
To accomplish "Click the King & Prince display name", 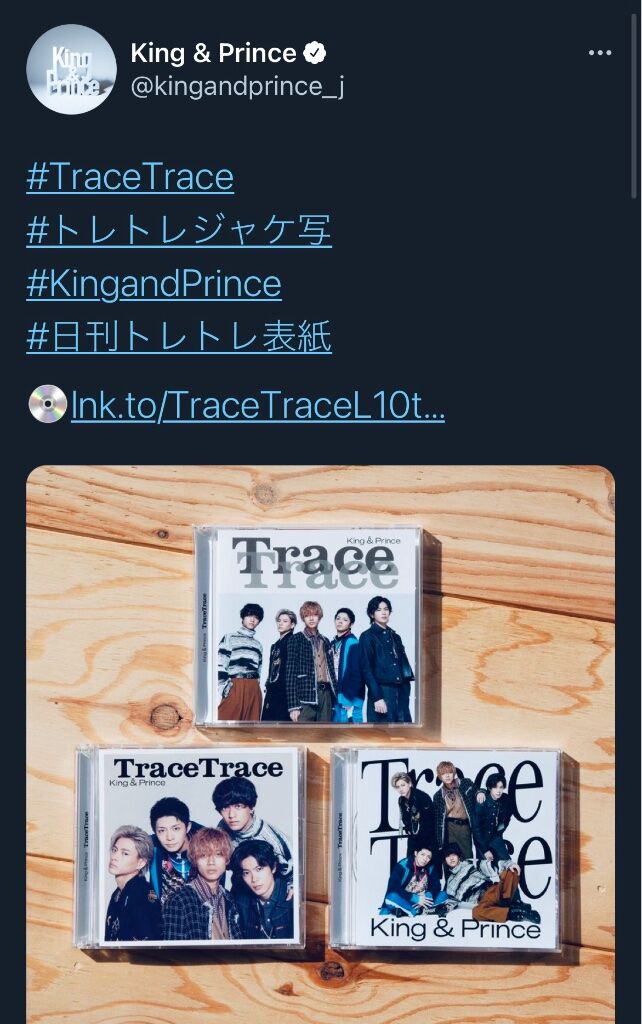I will click(214, 53).
